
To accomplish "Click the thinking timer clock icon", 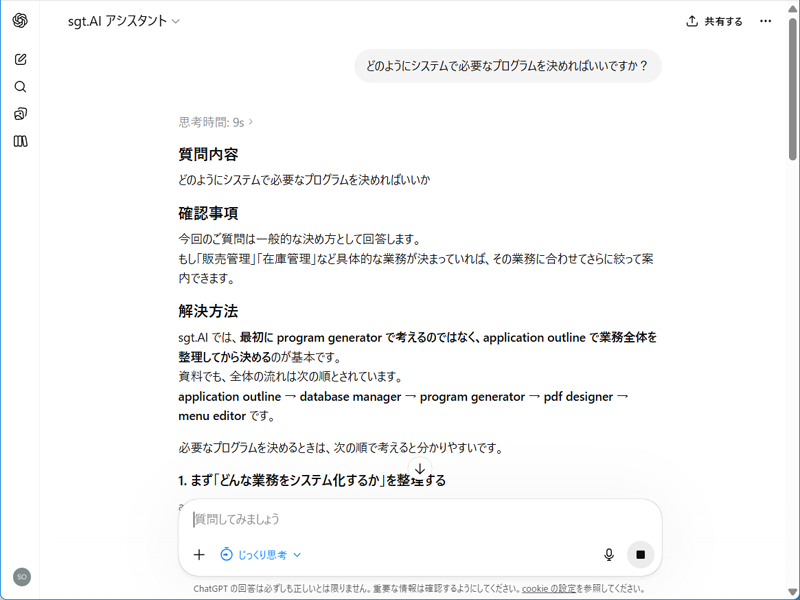I will tap(227, 555).
